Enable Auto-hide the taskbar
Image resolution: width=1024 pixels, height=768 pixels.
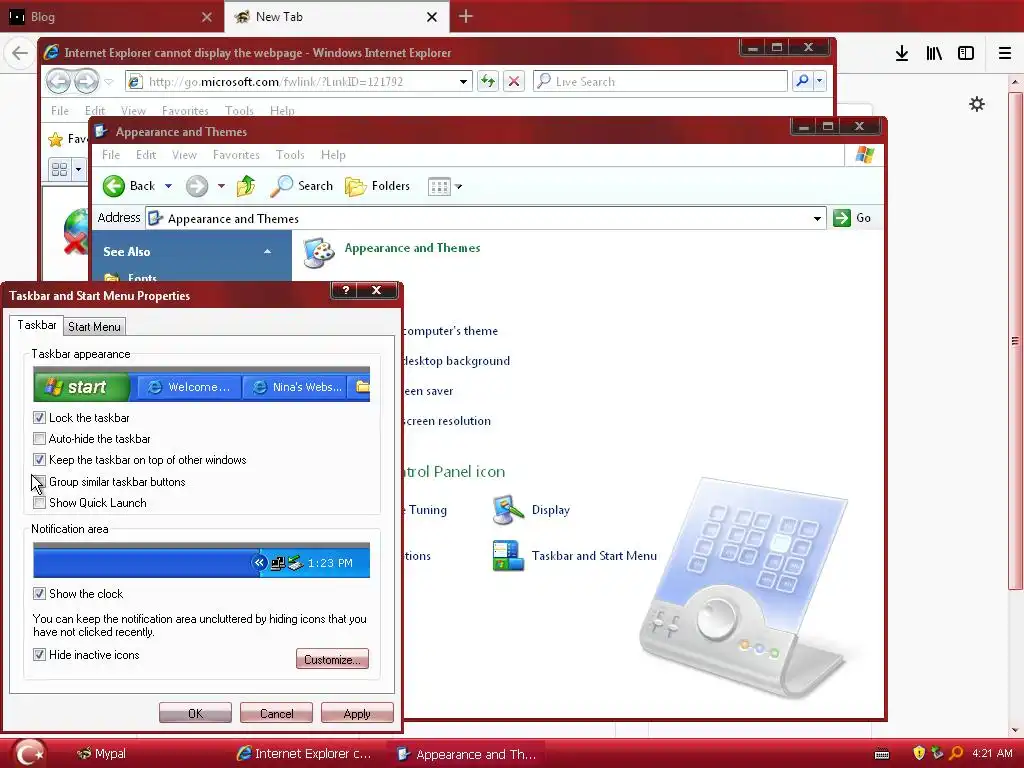point(39,439)
